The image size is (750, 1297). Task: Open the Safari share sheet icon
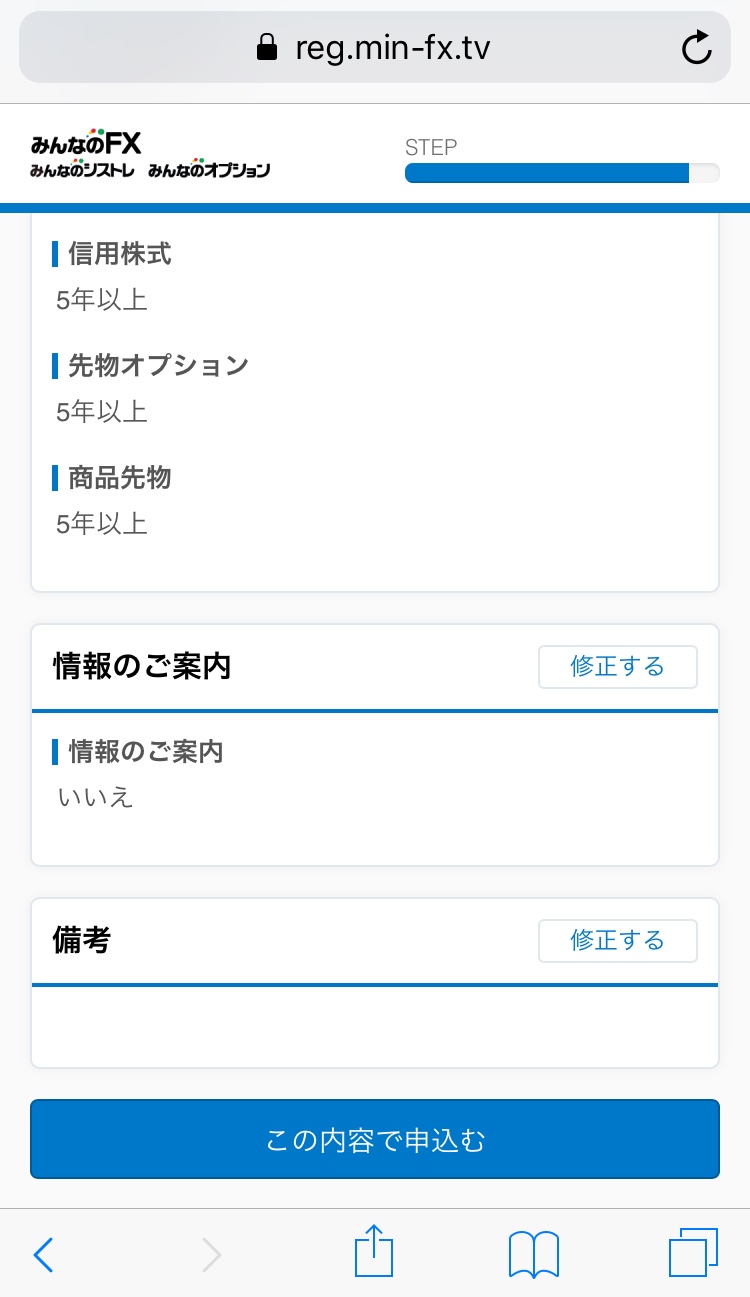pos(375,1252)
